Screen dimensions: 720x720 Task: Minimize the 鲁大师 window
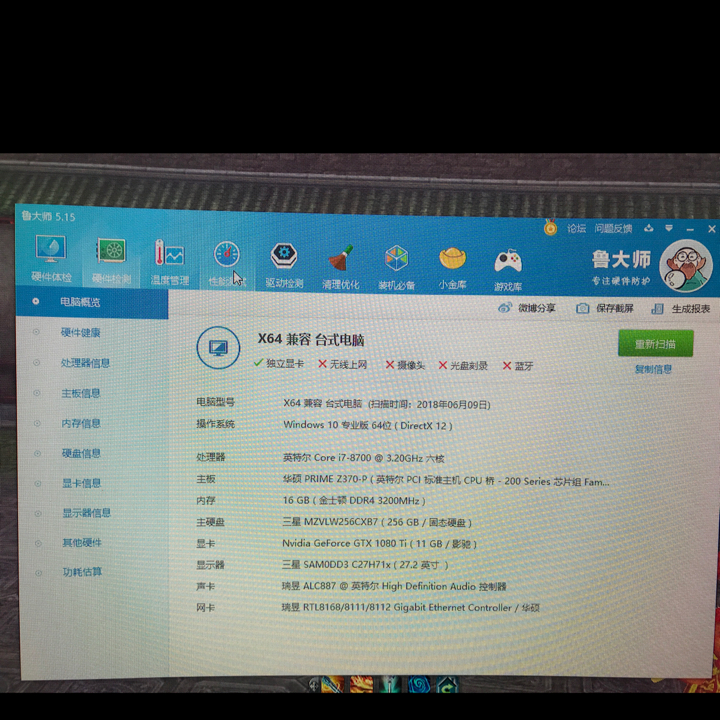pyautogui.click(x=690, y=229)
